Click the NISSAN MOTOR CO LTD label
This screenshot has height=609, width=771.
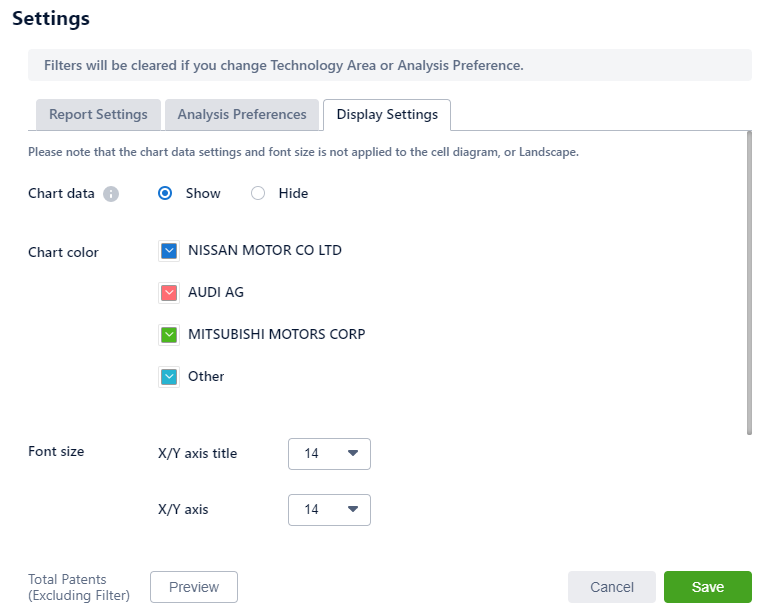(x=265, y=250)
